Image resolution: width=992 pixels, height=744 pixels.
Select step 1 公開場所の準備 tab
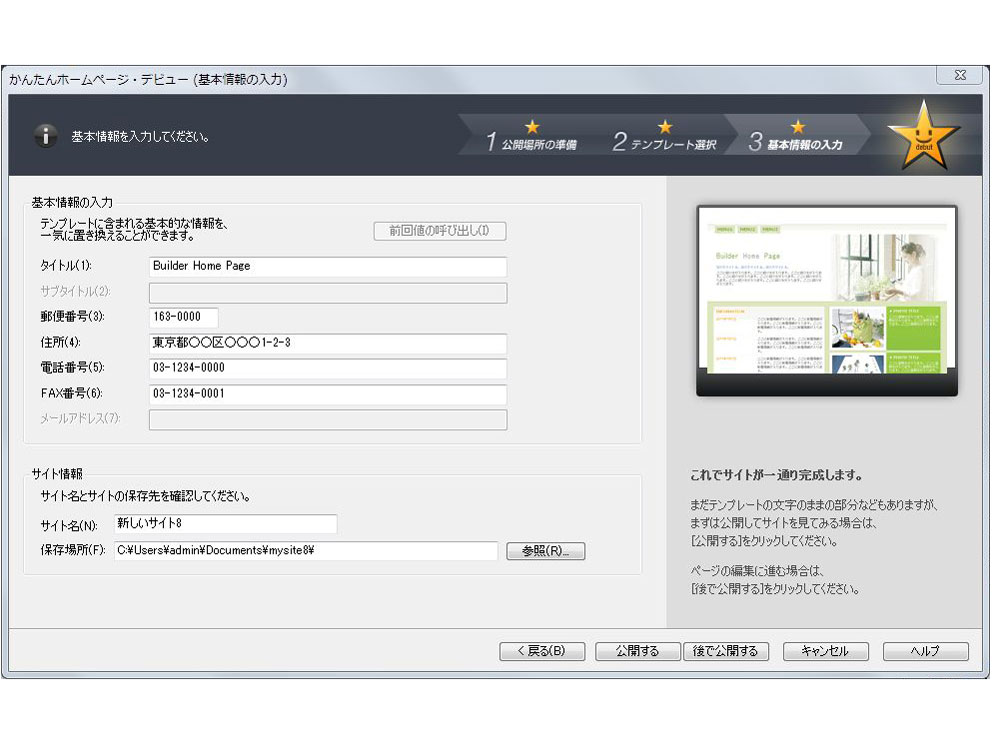[x=531, y=144]
